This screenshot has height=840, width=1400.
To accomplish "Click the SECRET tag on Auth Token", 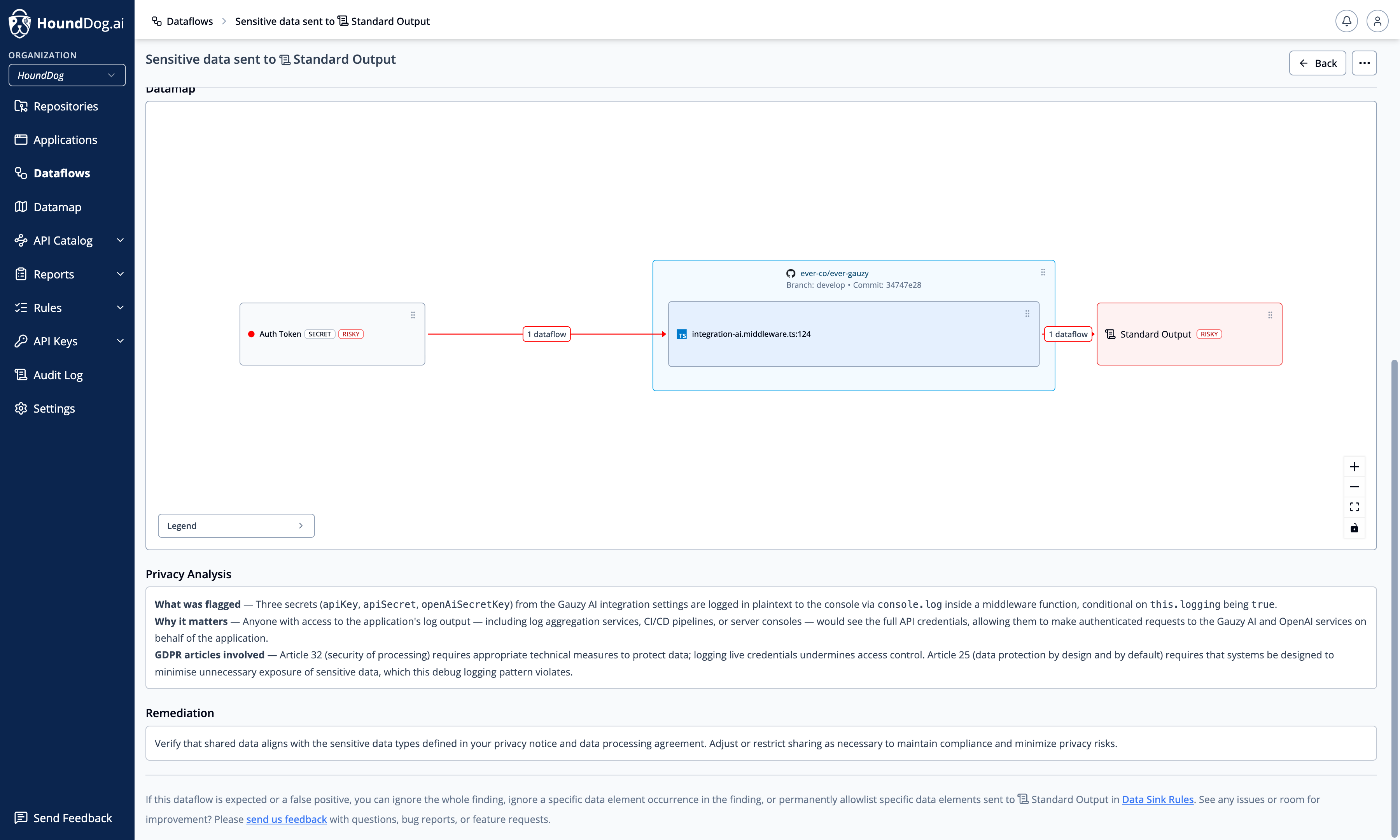I will 320,334.
